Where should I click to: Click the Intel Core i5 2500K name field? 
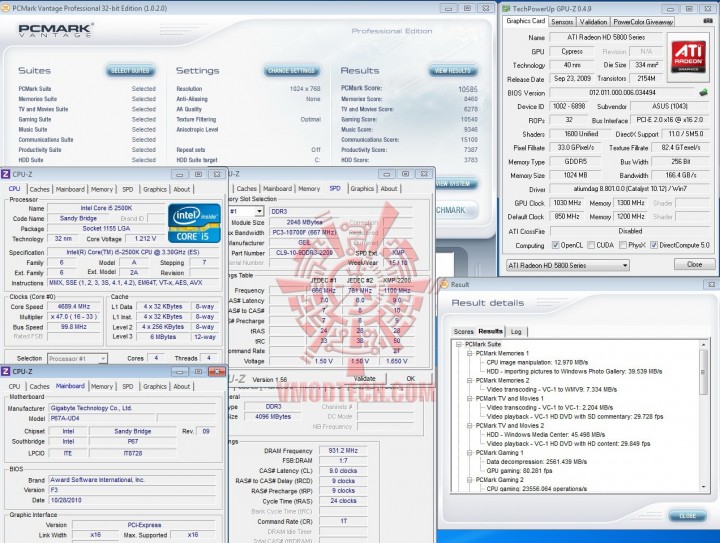(x=106, y=208)
